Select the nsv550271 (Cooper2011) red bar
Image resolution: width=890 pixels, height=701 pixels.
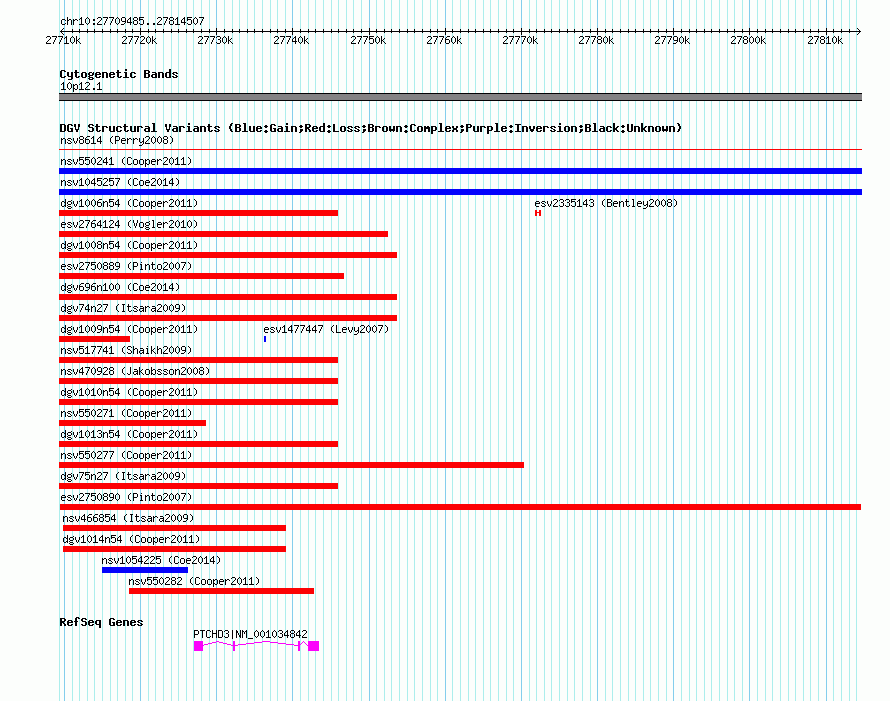click(x=132, y=423)
